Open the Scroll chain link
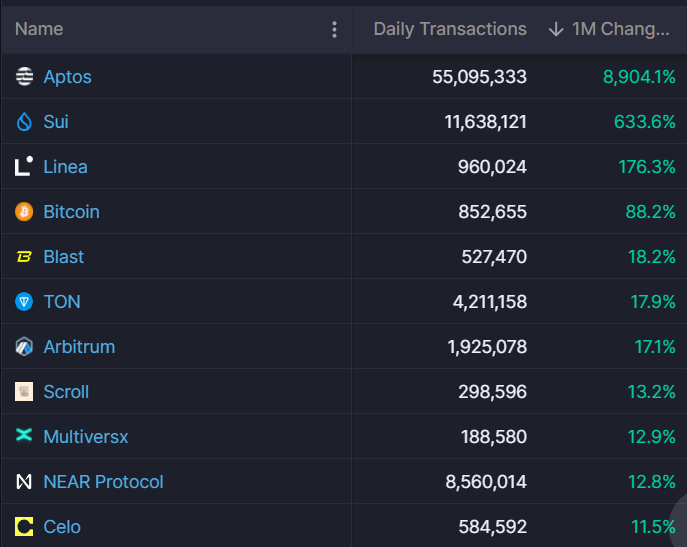This screenshot has width=687, height=547. [66, 392]
